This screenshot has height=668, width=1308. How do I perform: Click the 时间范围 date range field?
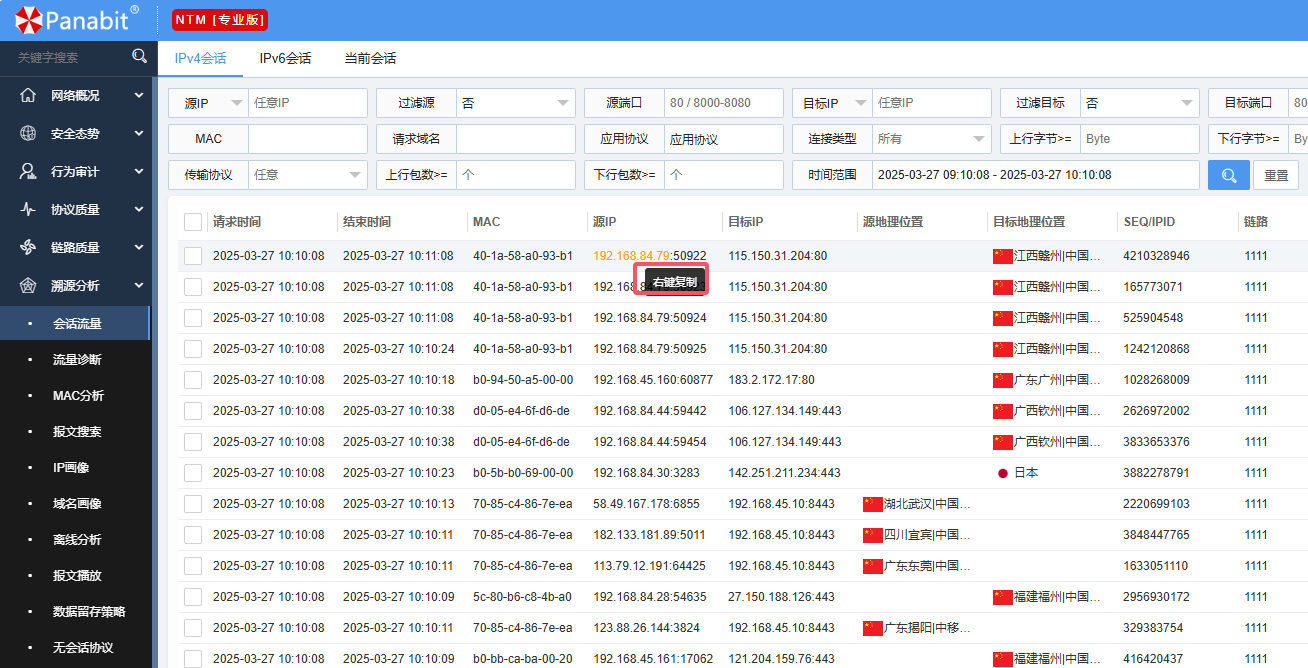[1035, 175]
